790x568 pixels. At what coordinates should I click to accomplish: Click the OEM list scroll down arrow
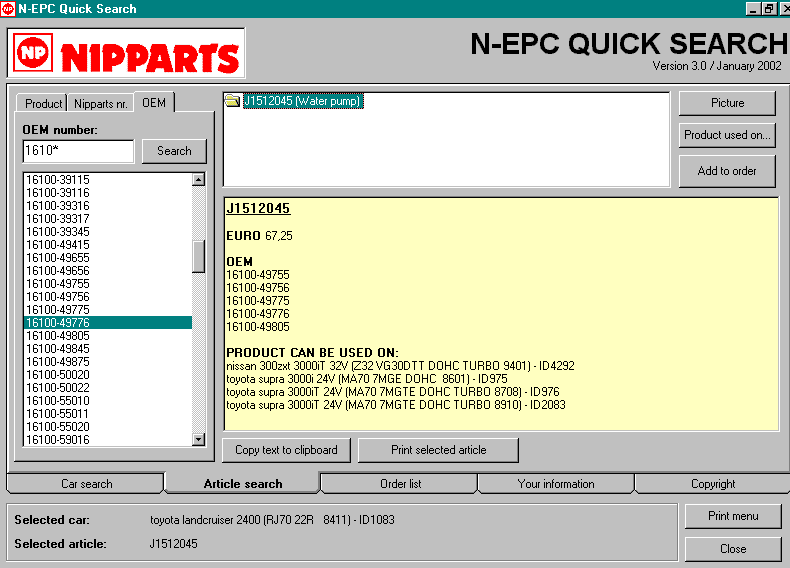coord(199,439)
